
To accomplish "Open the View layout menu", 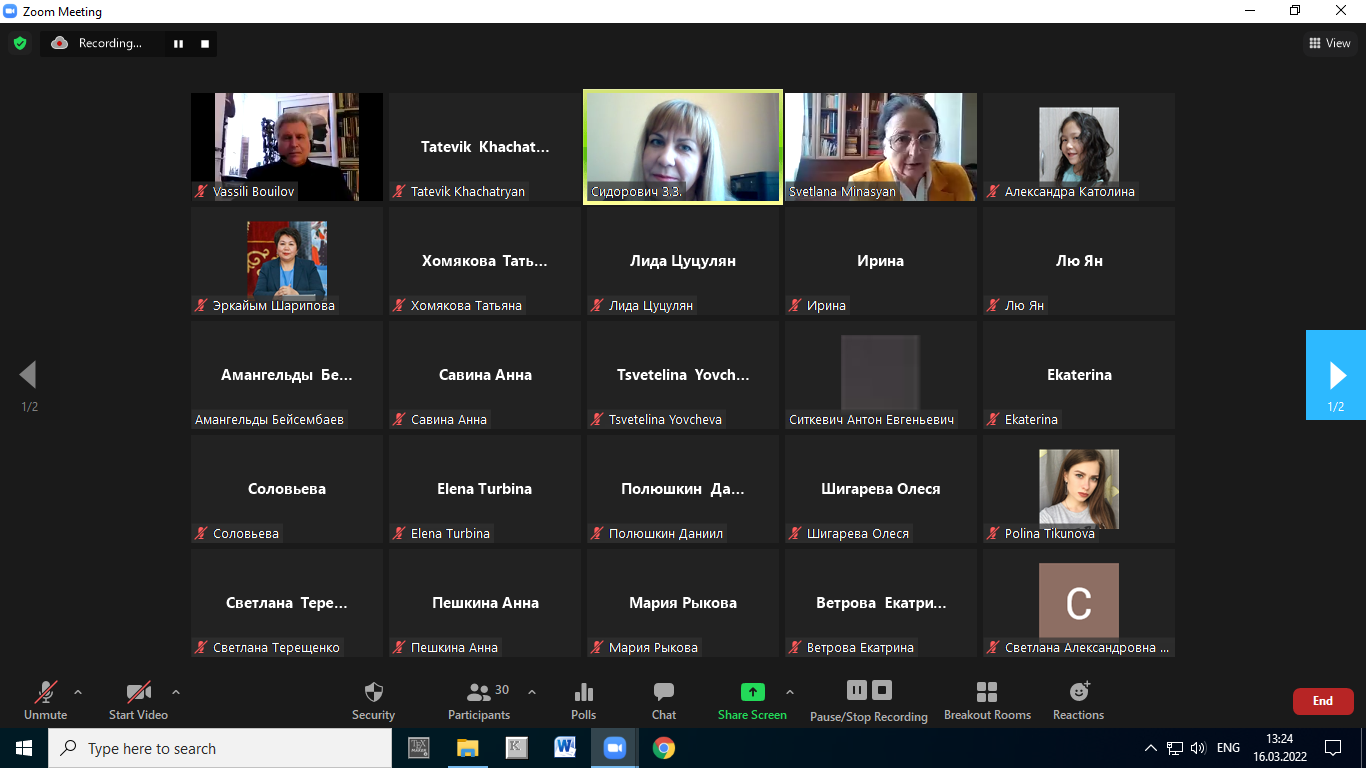I will coord(1330,43).
